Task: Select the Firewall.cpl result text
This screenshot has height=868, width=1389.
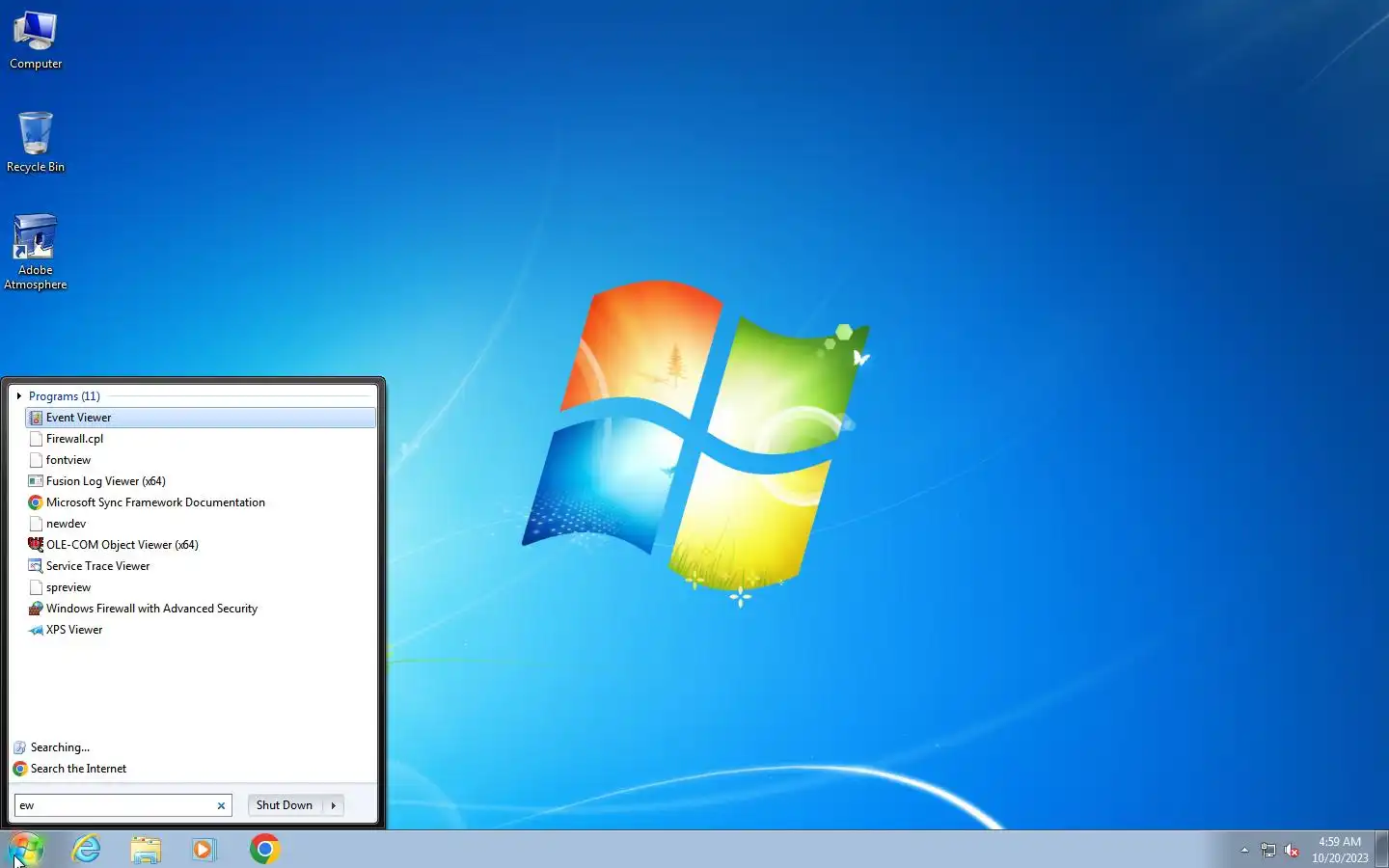Action: [74, 439]
